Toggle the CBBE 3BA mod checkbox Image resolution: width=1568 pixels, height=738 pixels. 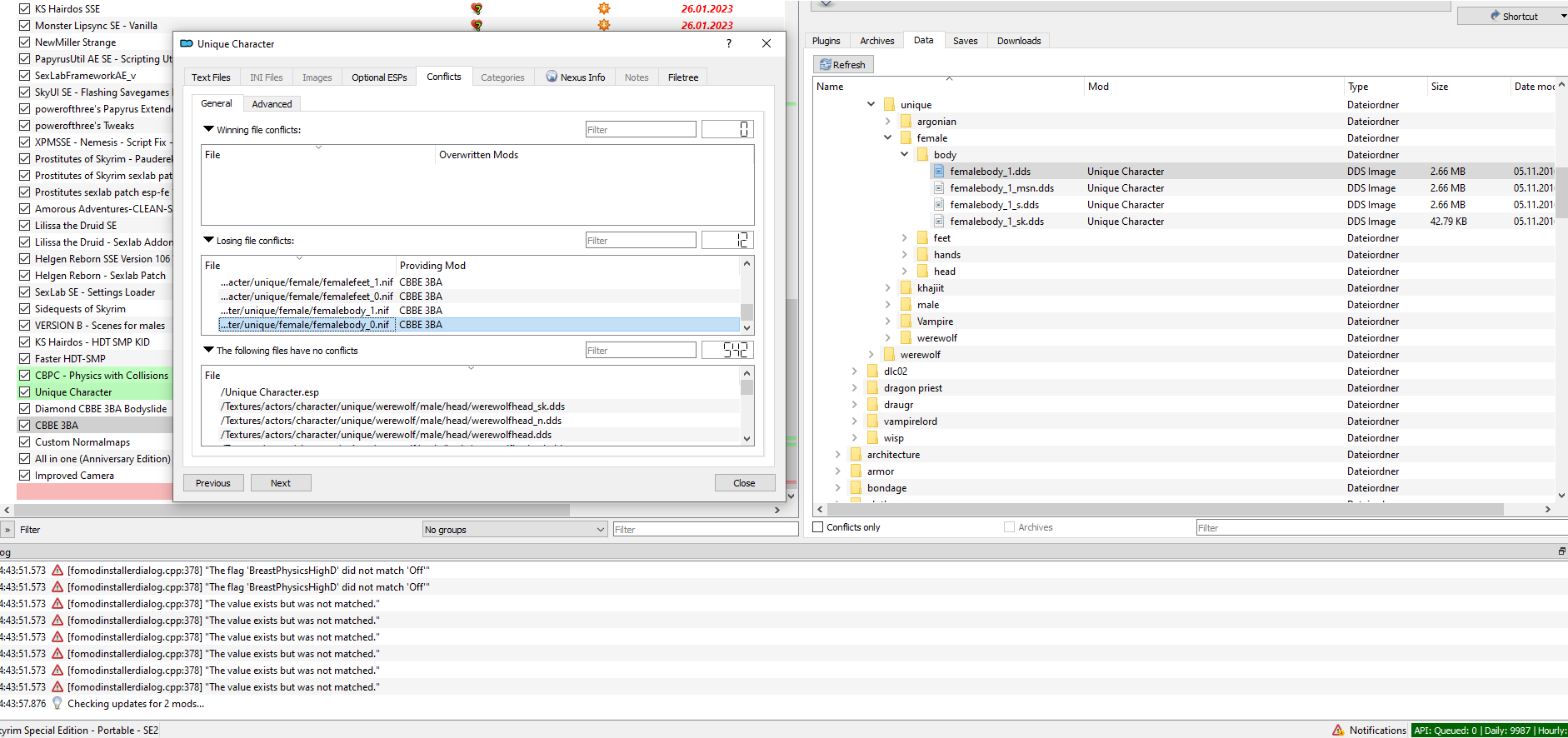25,426
